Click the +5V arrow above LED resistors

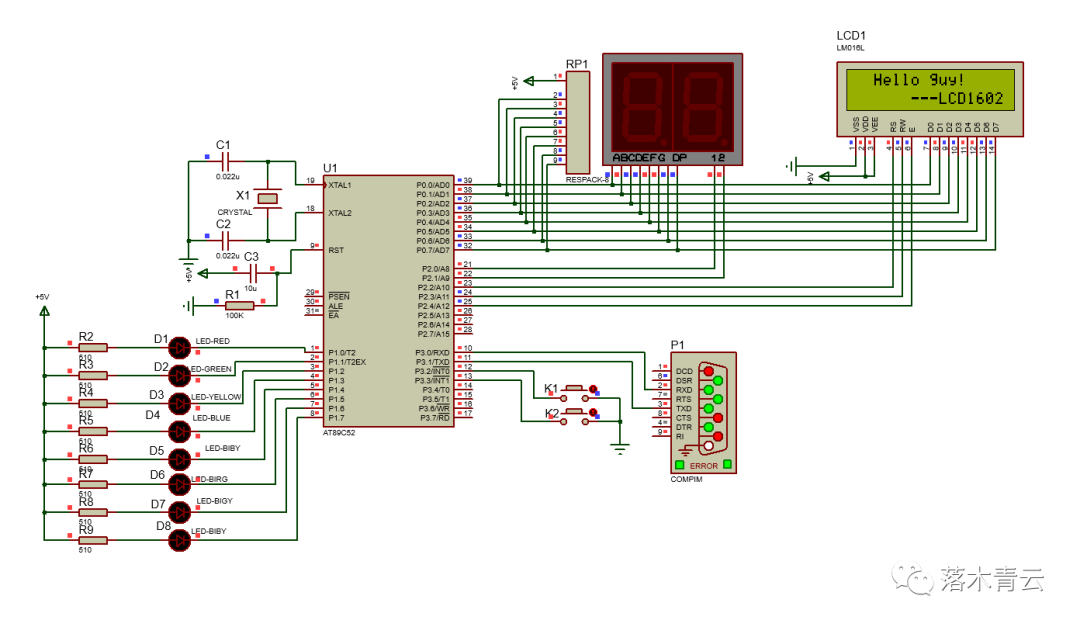tap(45, 311)
